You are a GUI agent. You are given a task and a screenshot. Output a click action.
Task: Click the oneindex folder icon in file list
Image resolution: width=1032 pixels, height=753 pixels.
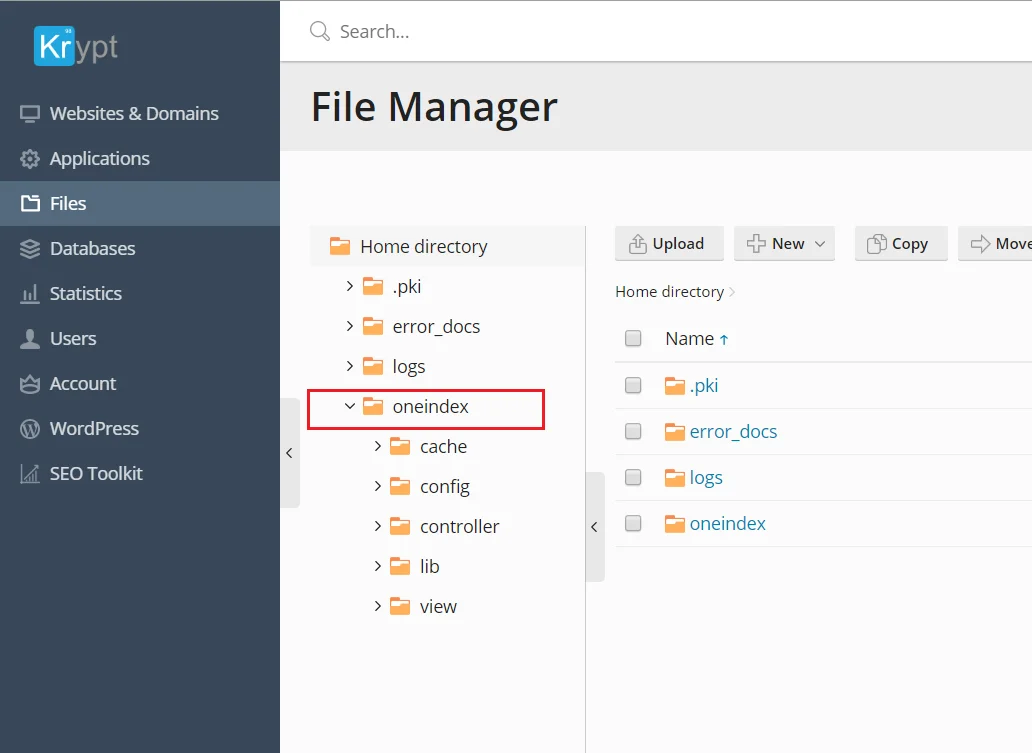pos(675,524)
